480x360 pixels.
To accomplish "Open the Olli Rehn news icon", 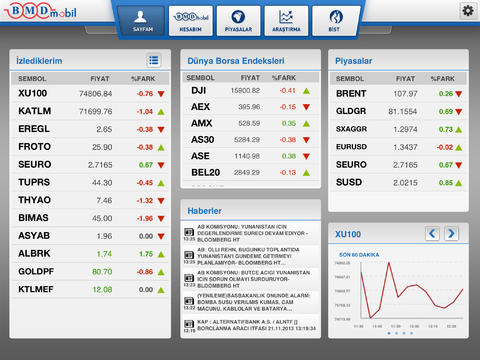I will (189, 255).
